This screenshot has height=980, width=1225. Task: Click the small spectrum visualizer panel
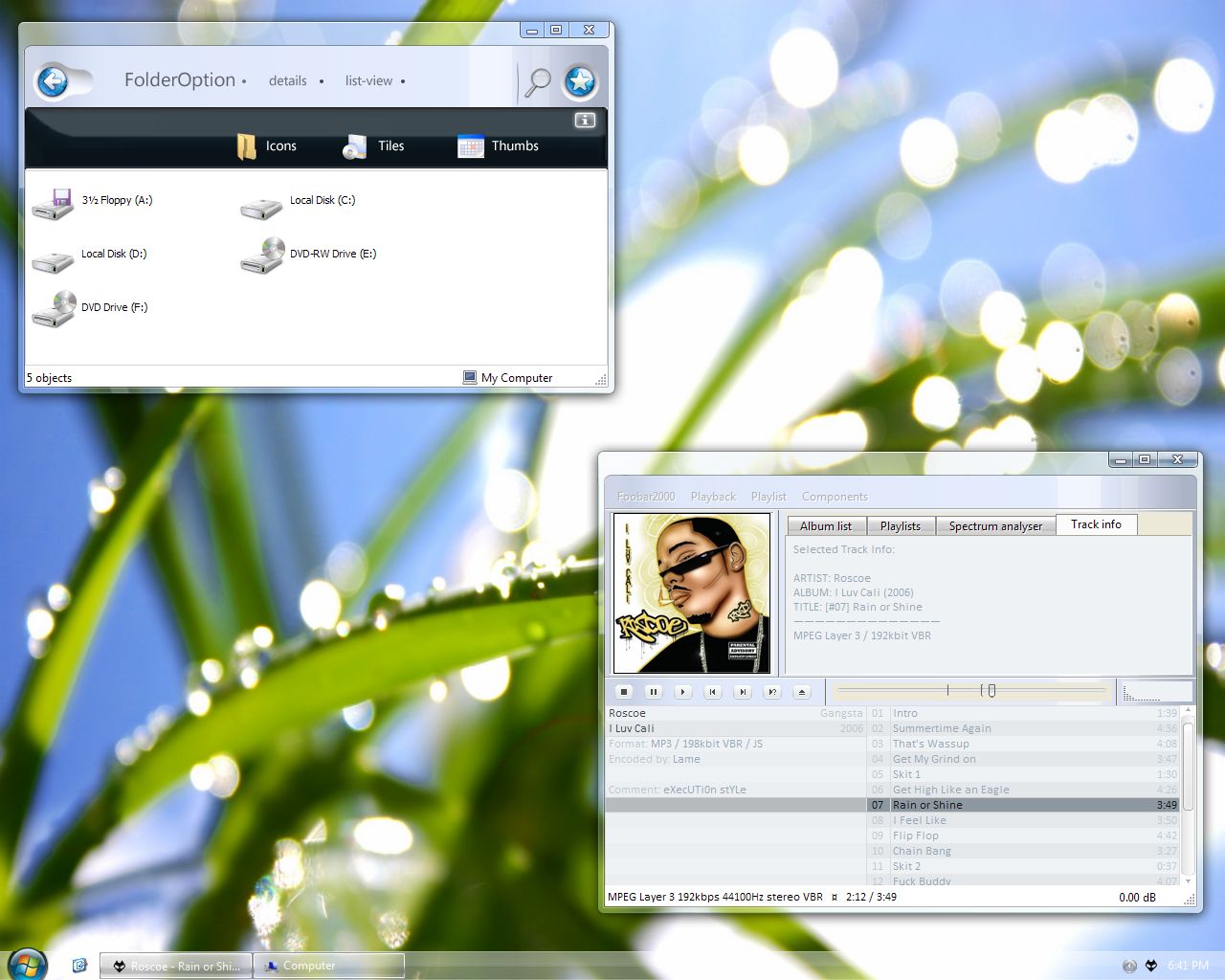[1157, 691]
